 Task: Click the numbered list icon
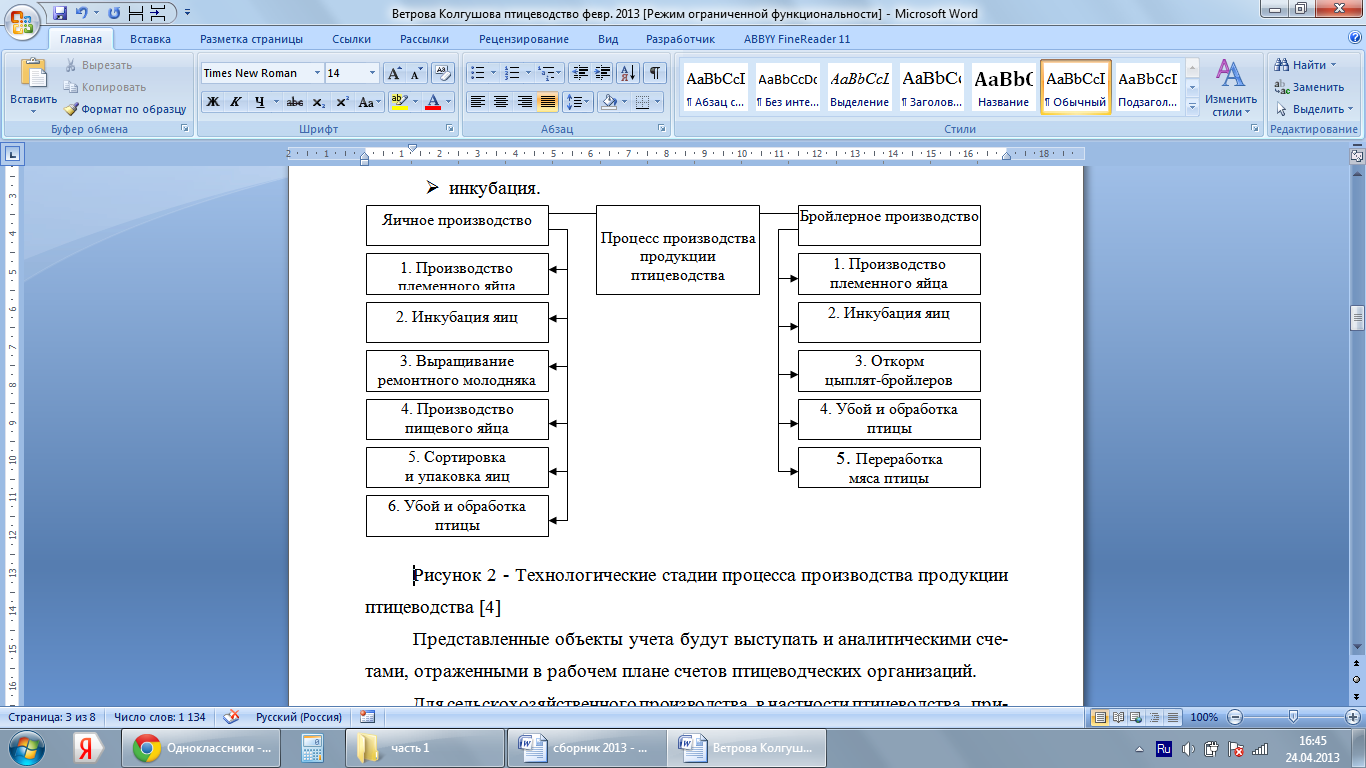click(x=513, y=73)
